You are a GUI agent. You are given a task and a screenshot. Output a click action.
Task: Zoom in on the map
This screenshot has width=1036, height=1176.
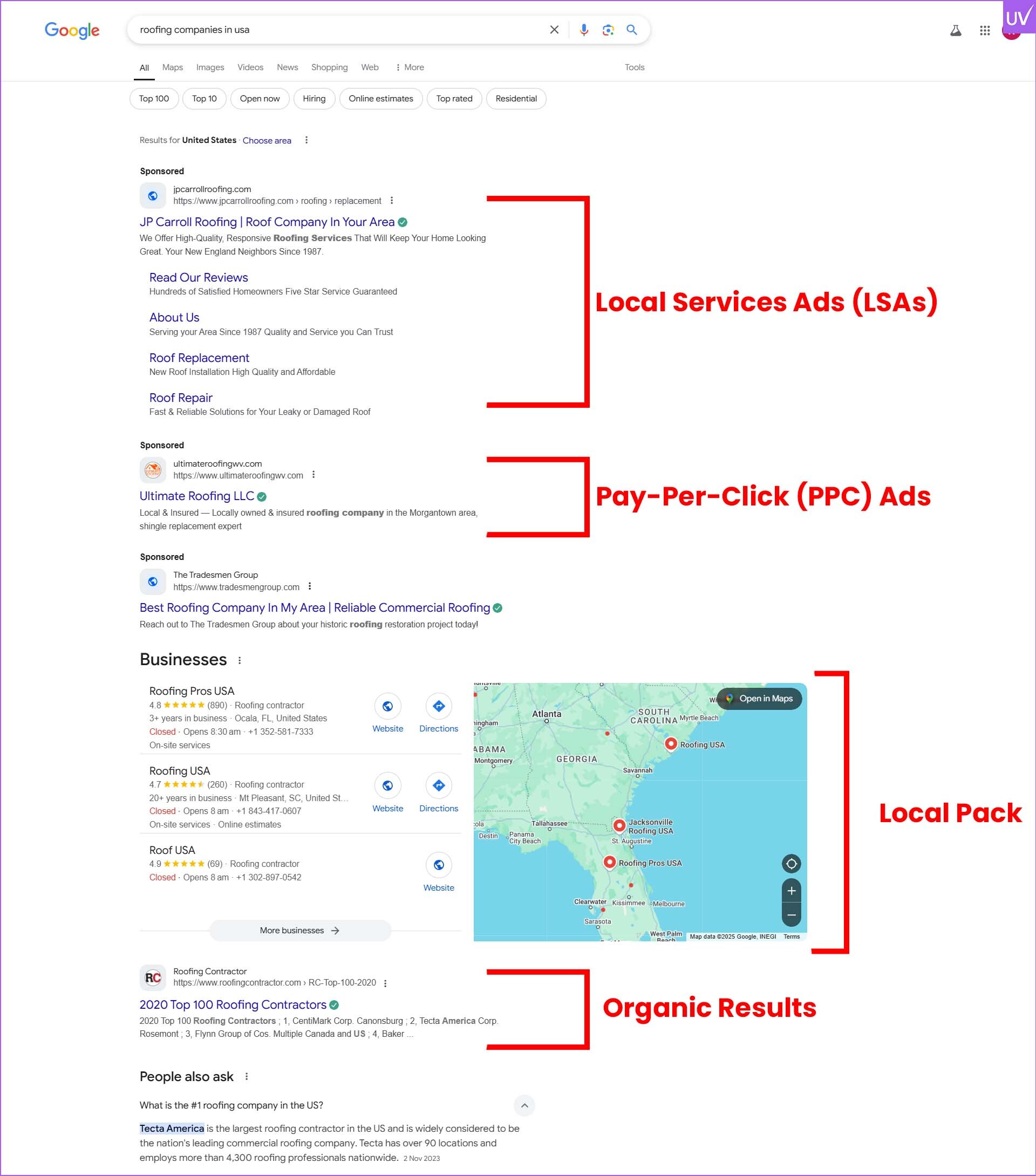[x=792, y=891]
